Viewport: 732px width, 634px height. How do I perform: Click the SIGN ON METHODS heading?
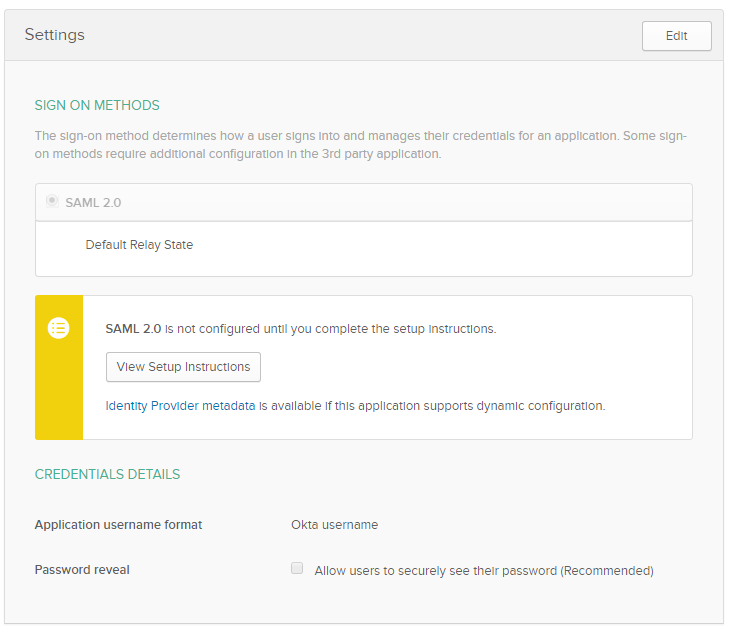coord(97,105)
